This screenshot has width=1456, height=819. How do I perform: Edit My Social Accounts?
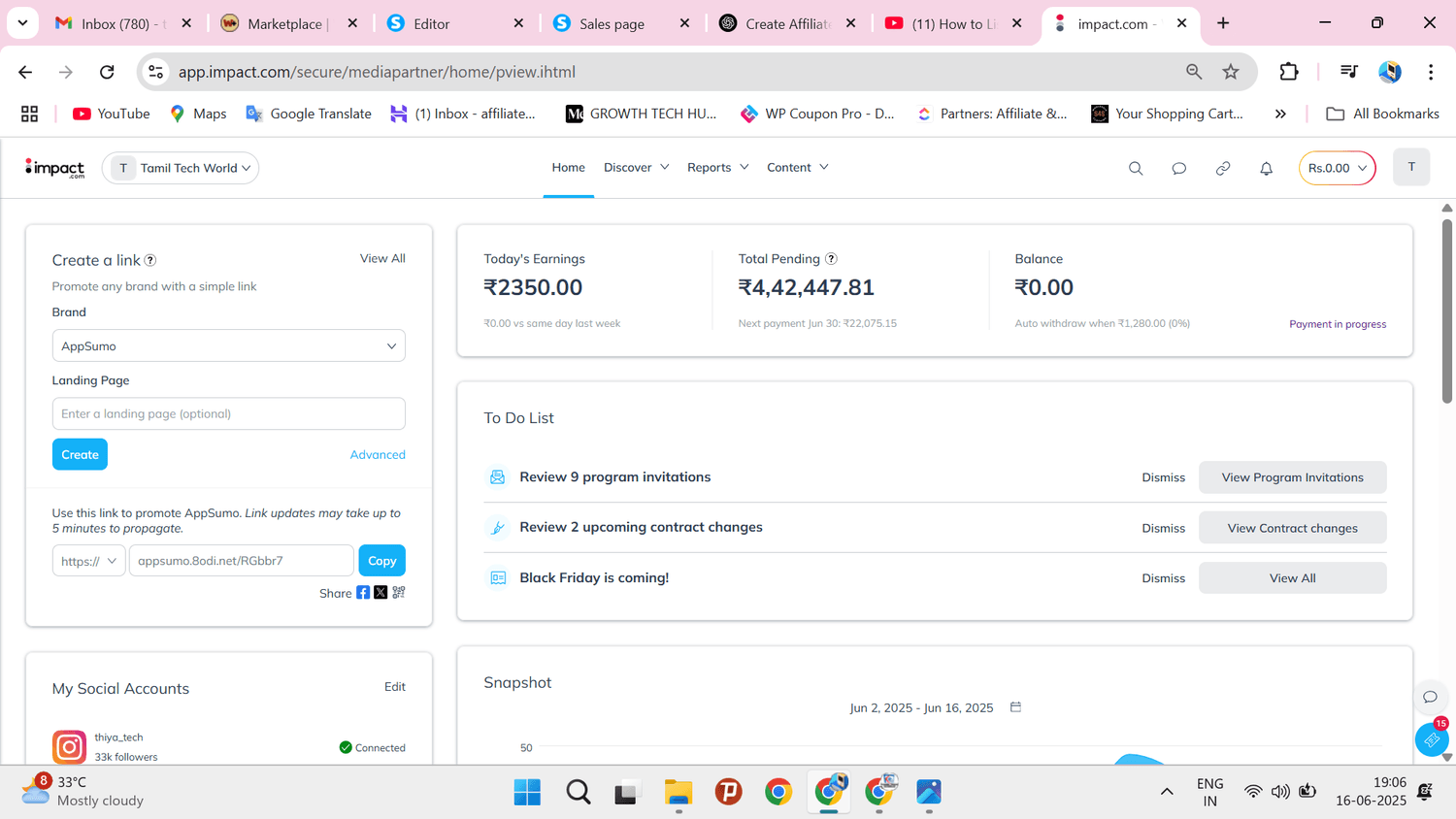pyautogui.click(x=395, y=686)
